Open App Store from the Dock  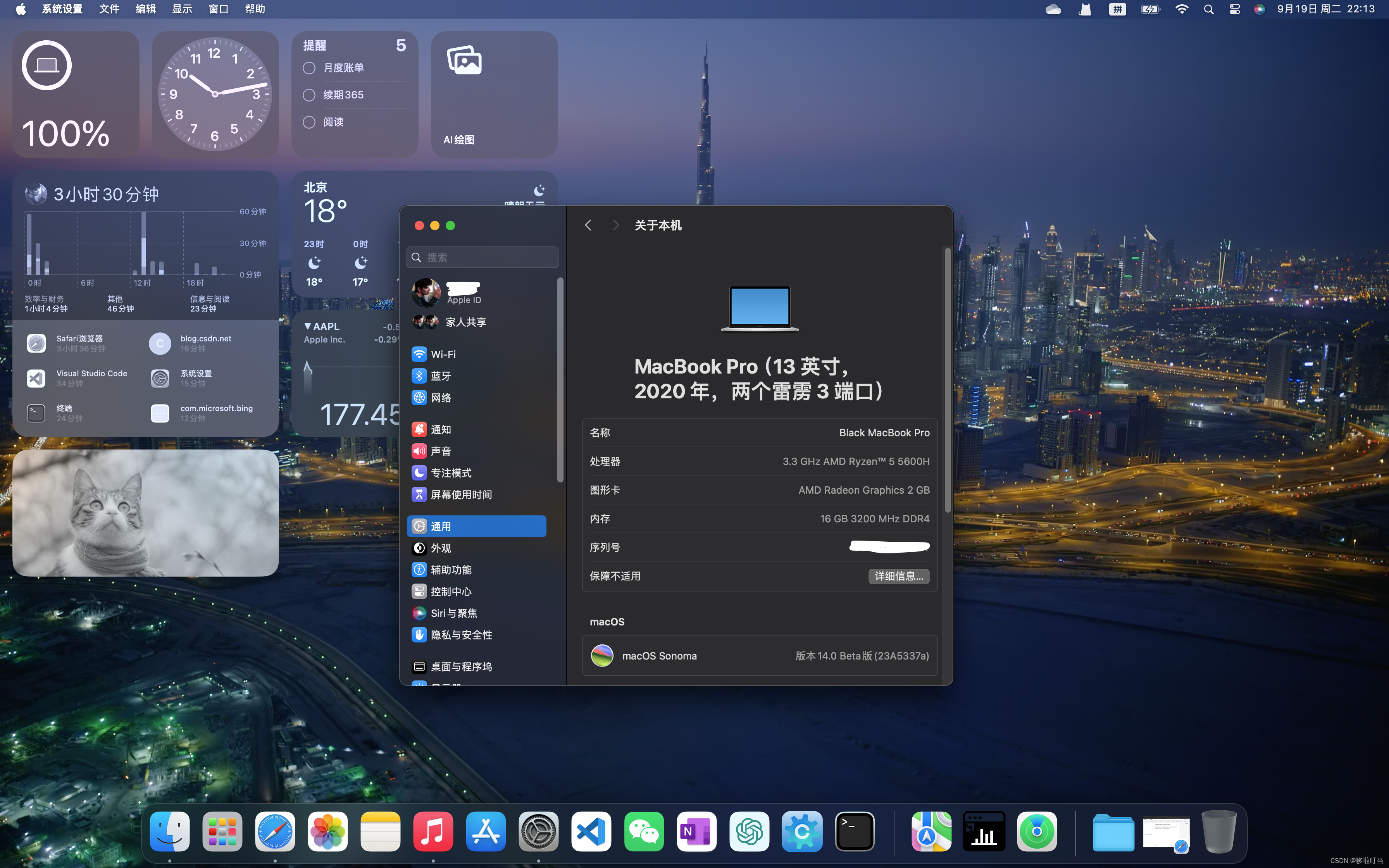[x=486, y=832]
